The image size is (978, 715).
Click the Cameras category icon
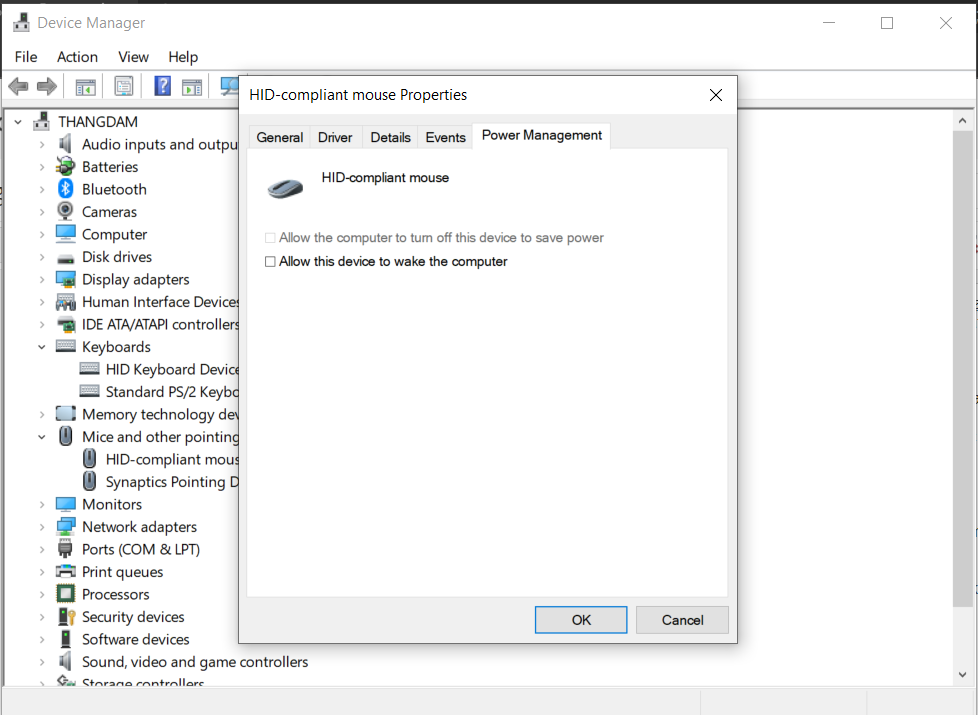click(x=65, y=211)
